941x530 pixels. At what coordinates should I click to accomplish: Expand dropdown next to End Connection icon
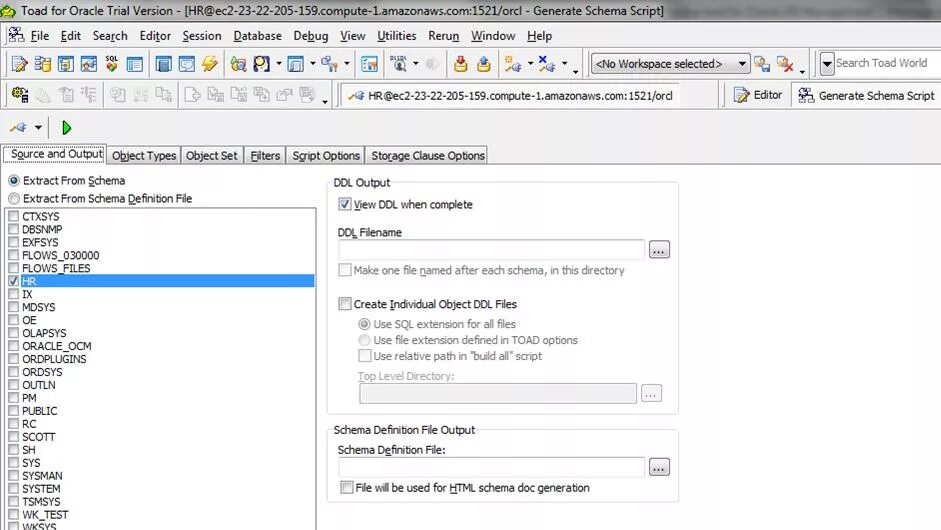click(x=564, y=63)
